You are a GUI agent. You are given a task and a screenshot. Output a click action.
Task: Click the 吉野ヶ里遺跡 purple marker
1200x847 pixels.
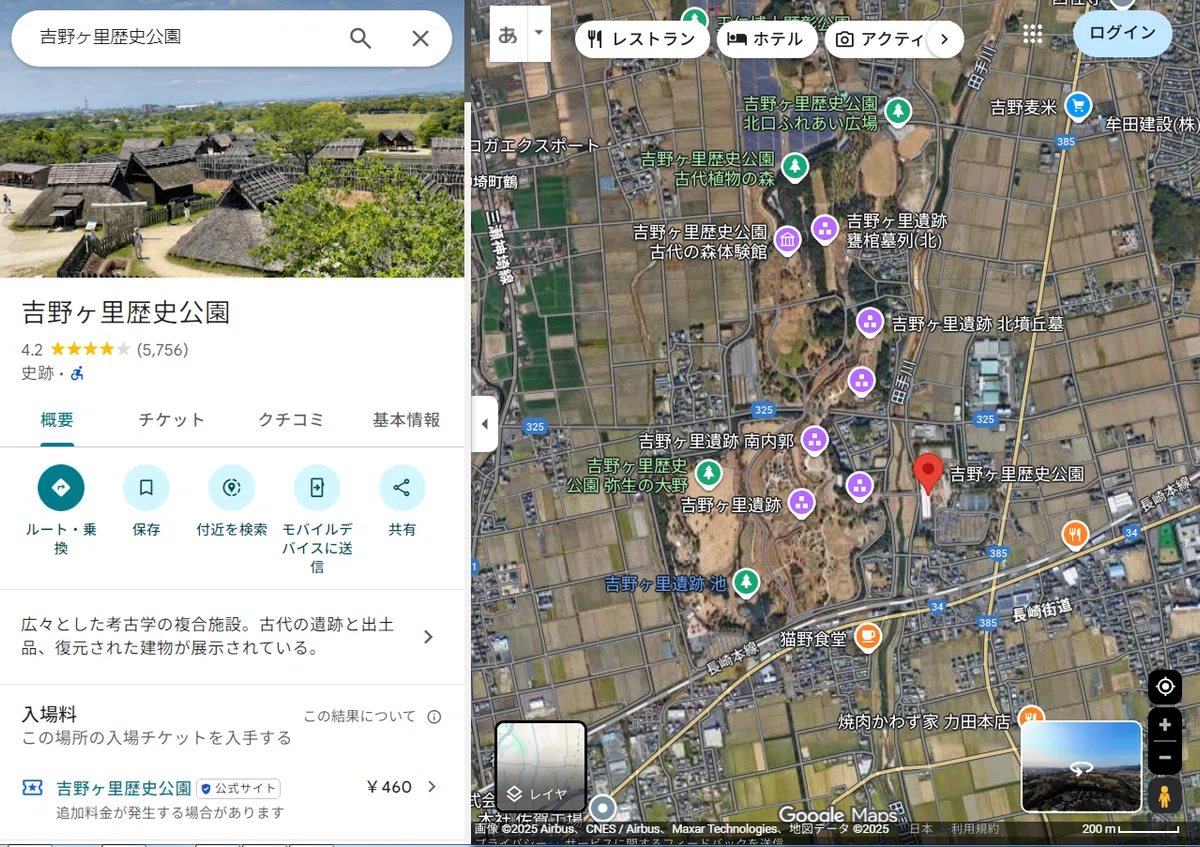801,503
